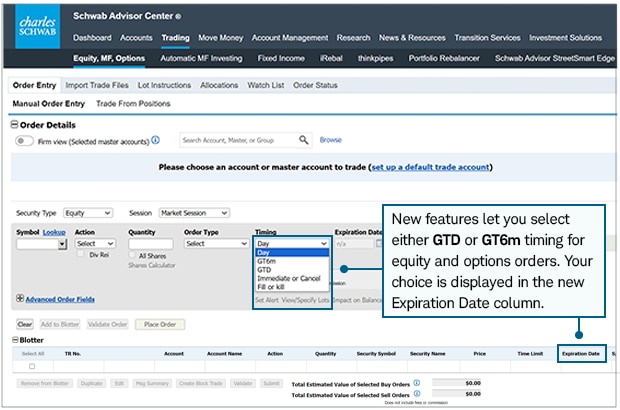Open the Timing dropdown
This screenshot has height=410, width=620.
tap(292, 244)
